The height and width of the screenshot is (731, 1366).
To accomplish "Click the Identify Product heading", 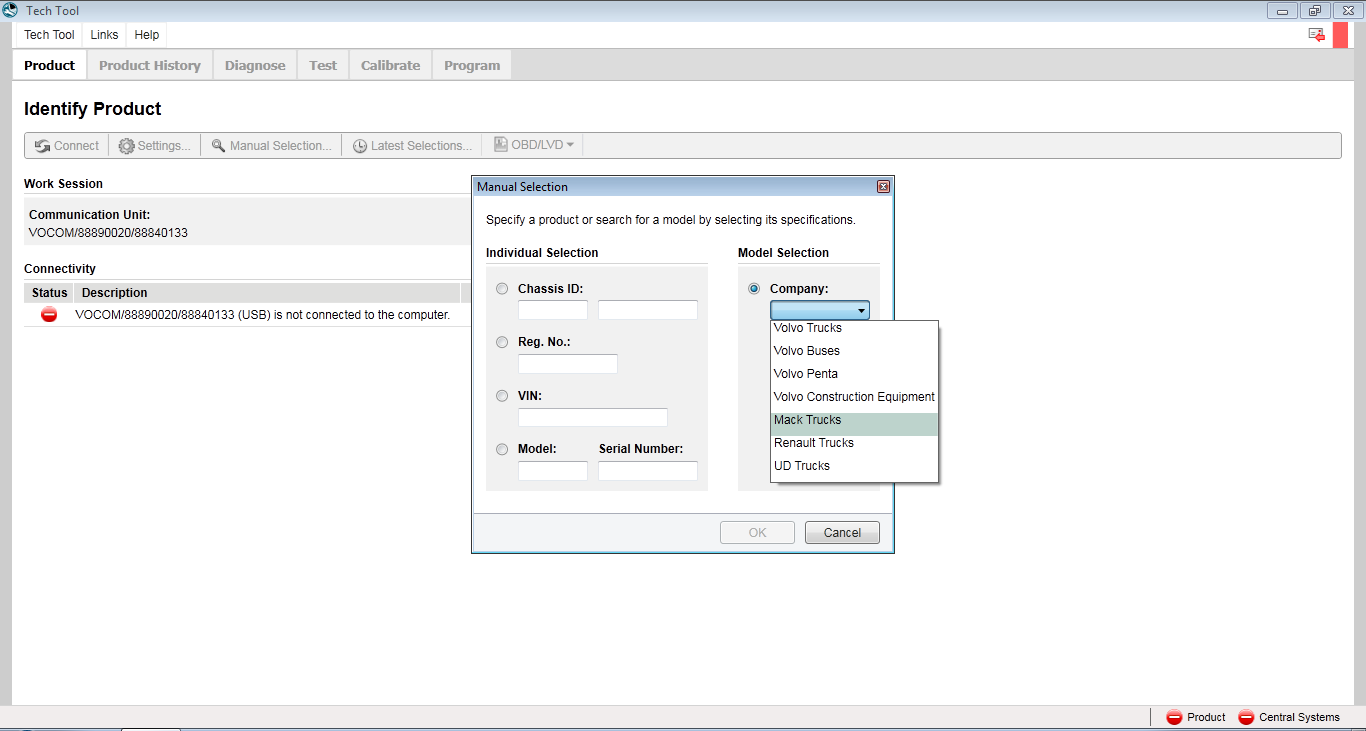I will 93,109.
